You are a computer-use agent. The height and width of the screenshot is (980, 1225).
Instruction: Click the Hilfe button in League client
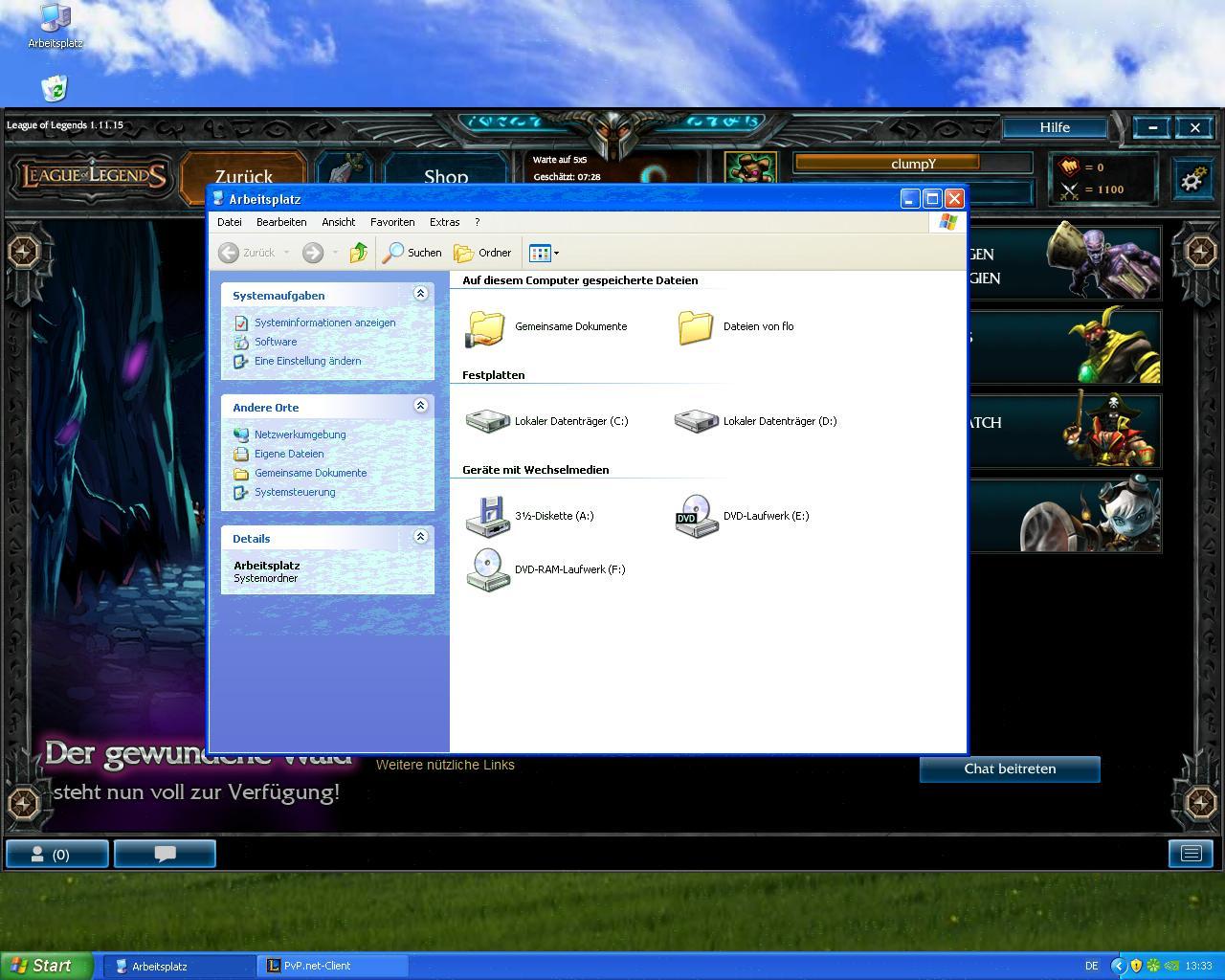[x=1055, y=127]
